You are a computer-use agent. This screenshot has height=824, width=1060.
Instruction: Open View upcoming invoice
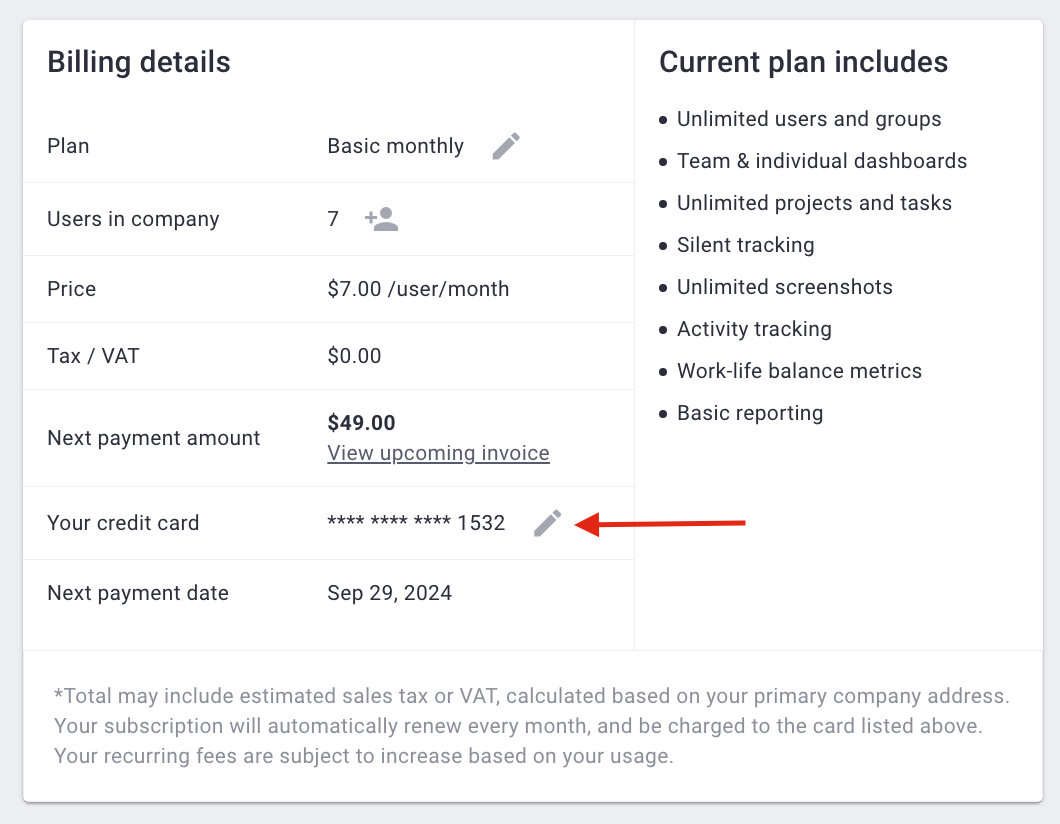(438, 453)
